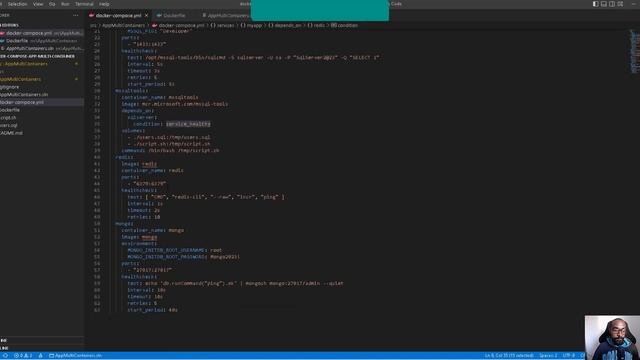The image size is (640, 360).
Task: Expand the first AppMultiContainers folder
Action: tap(42, 64)
